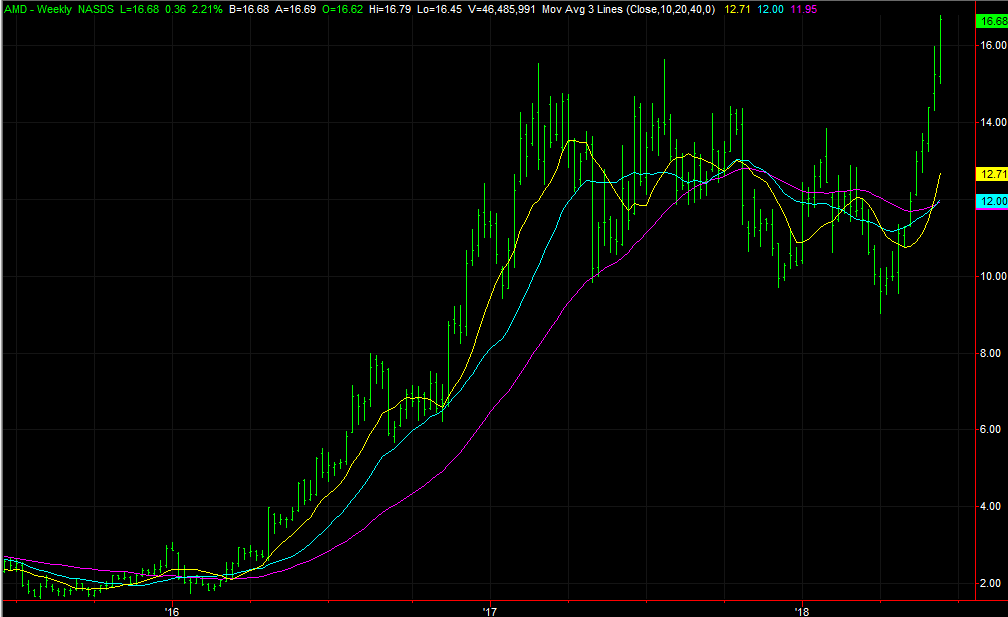Image resolution: width=1008 pixels, height=617 pixels.
Task: Click the 8.00 price axis label
Action: point(989,354)
